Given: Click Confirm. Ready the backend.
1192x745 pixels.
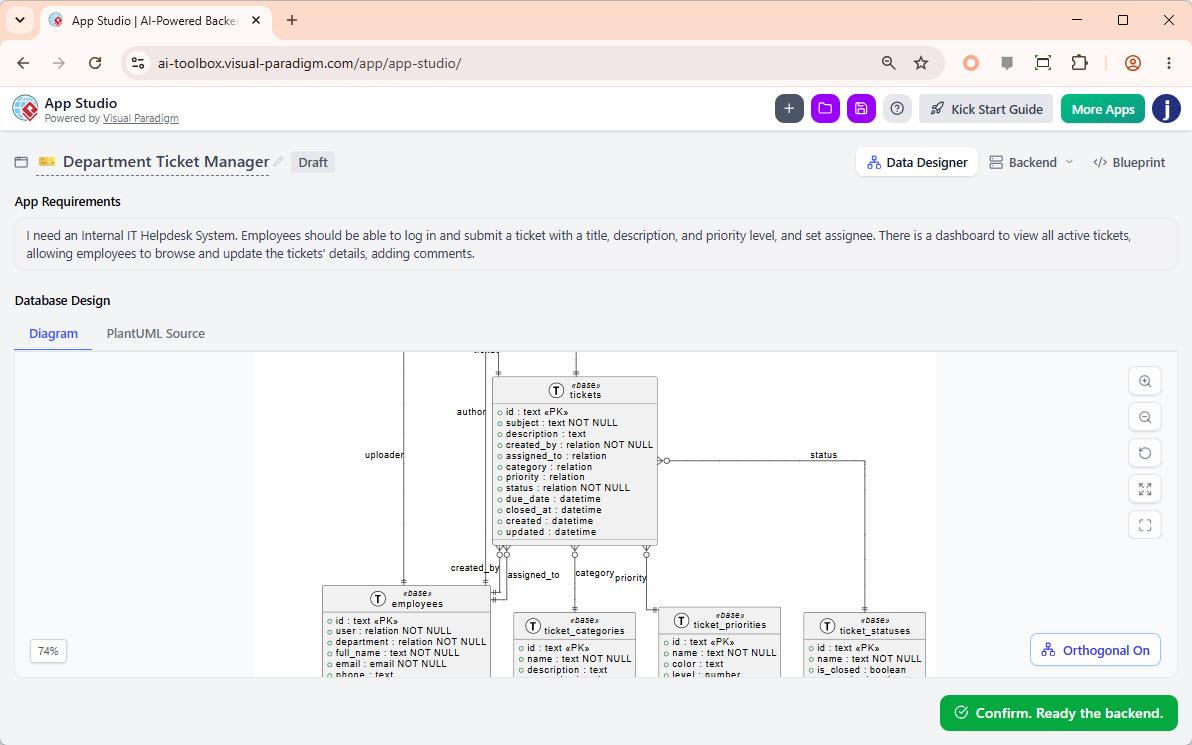Looking at the screenshot, I should [x=1059, y=713].
